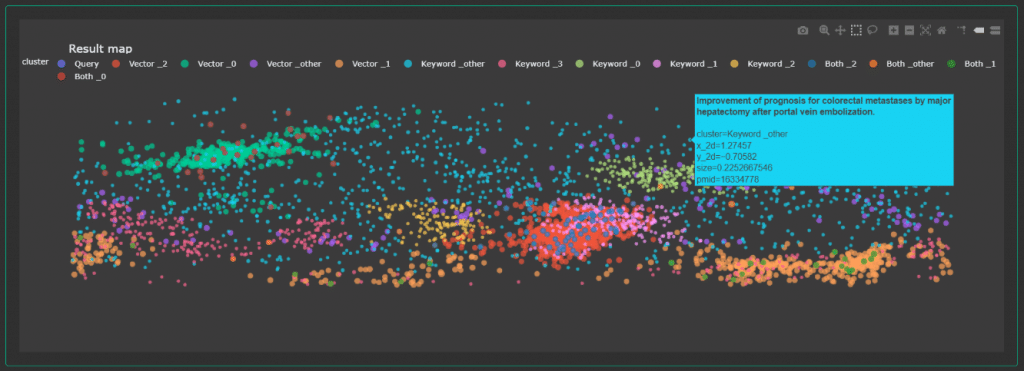The image size is (1024, 371).
Task: Click tooltip value 'x_2d=1.27457'
Action: point(724,145)
